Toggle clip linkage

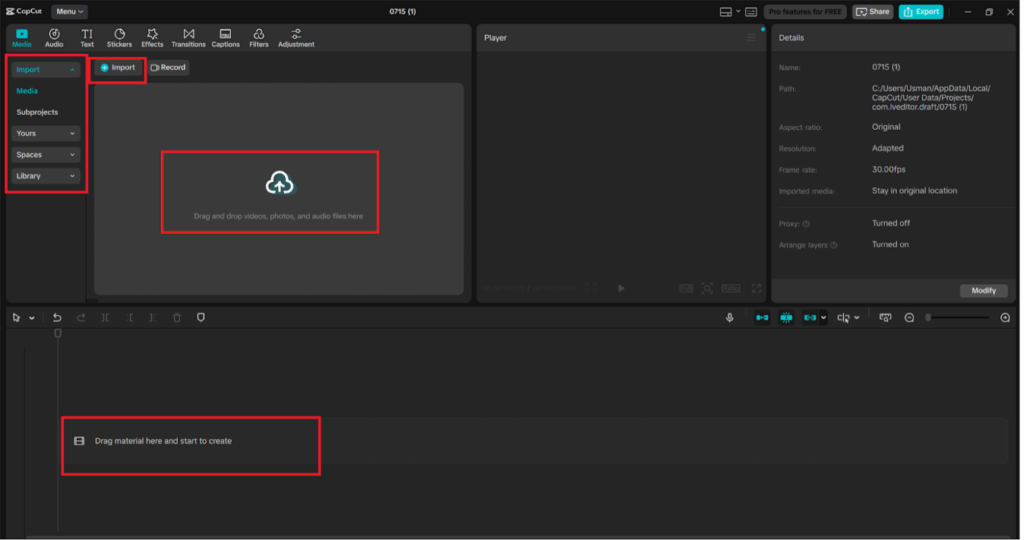tap(810, 318)
